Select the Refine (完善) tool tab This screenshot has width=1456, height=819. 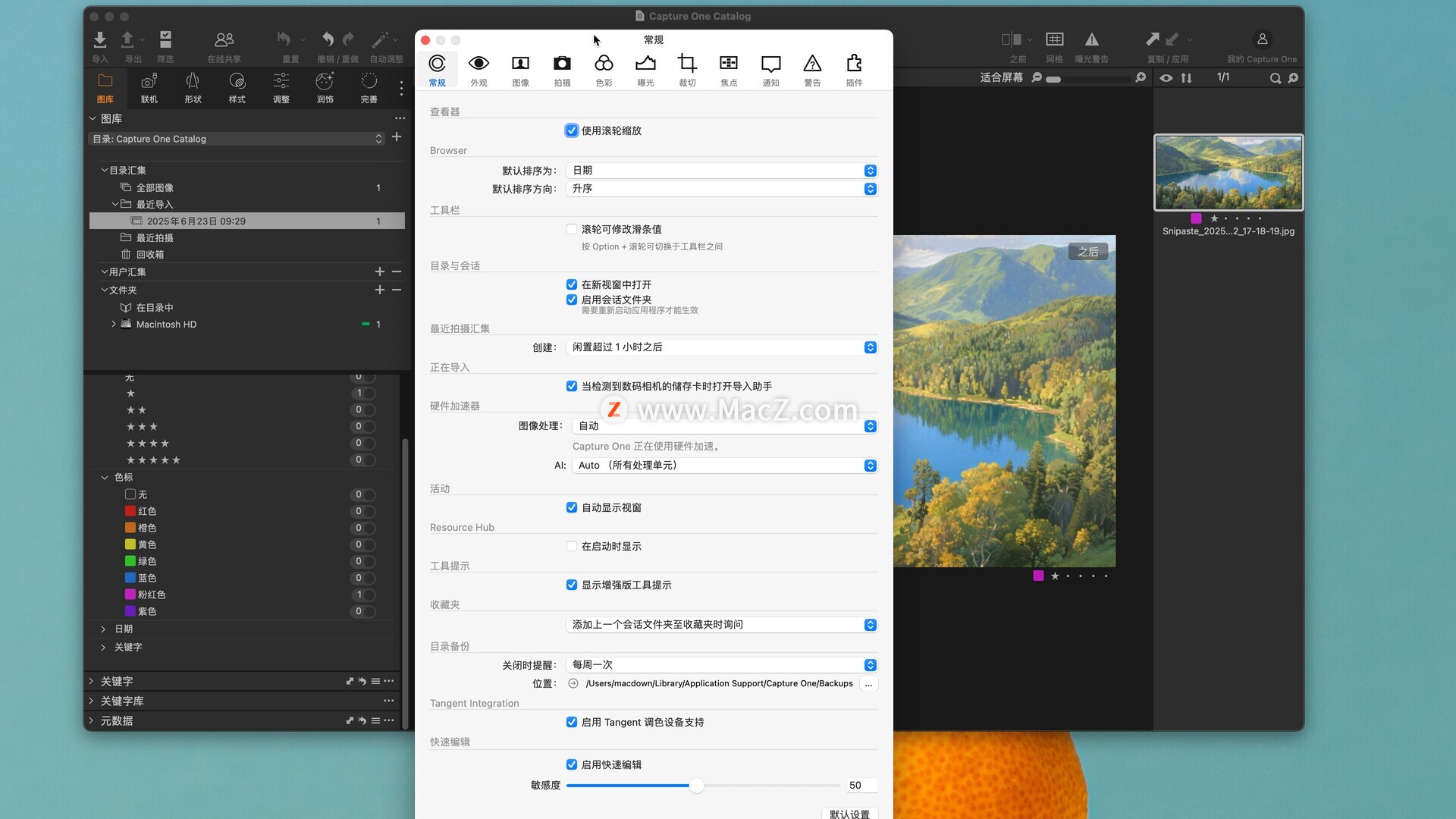coord(369,88)
